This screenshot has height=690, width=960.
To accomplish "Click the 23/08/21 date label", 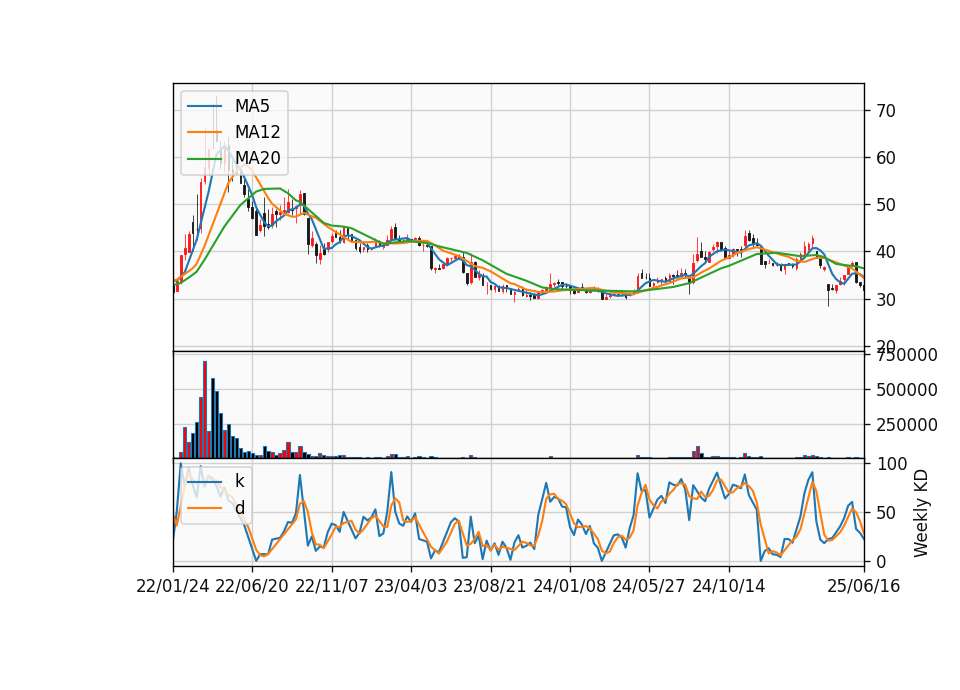I will tap(490, 586).
